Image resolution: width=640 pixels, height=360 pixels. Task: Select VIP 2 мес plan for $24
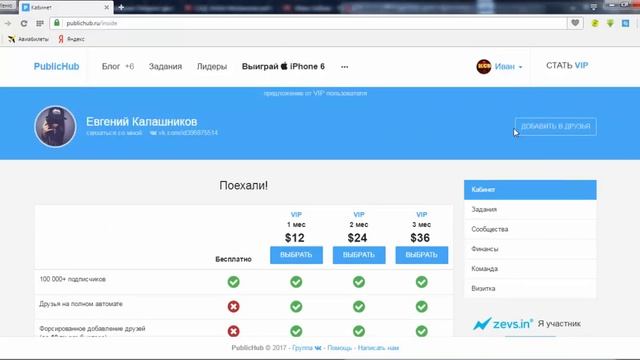pos(359,255)
